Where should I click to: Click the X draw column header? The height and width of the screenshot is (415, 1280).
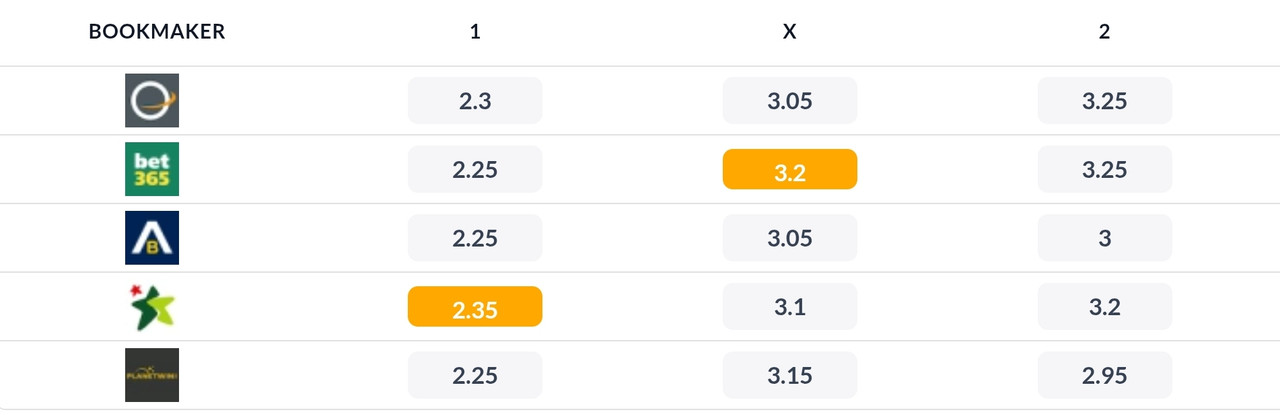point(790,32)
